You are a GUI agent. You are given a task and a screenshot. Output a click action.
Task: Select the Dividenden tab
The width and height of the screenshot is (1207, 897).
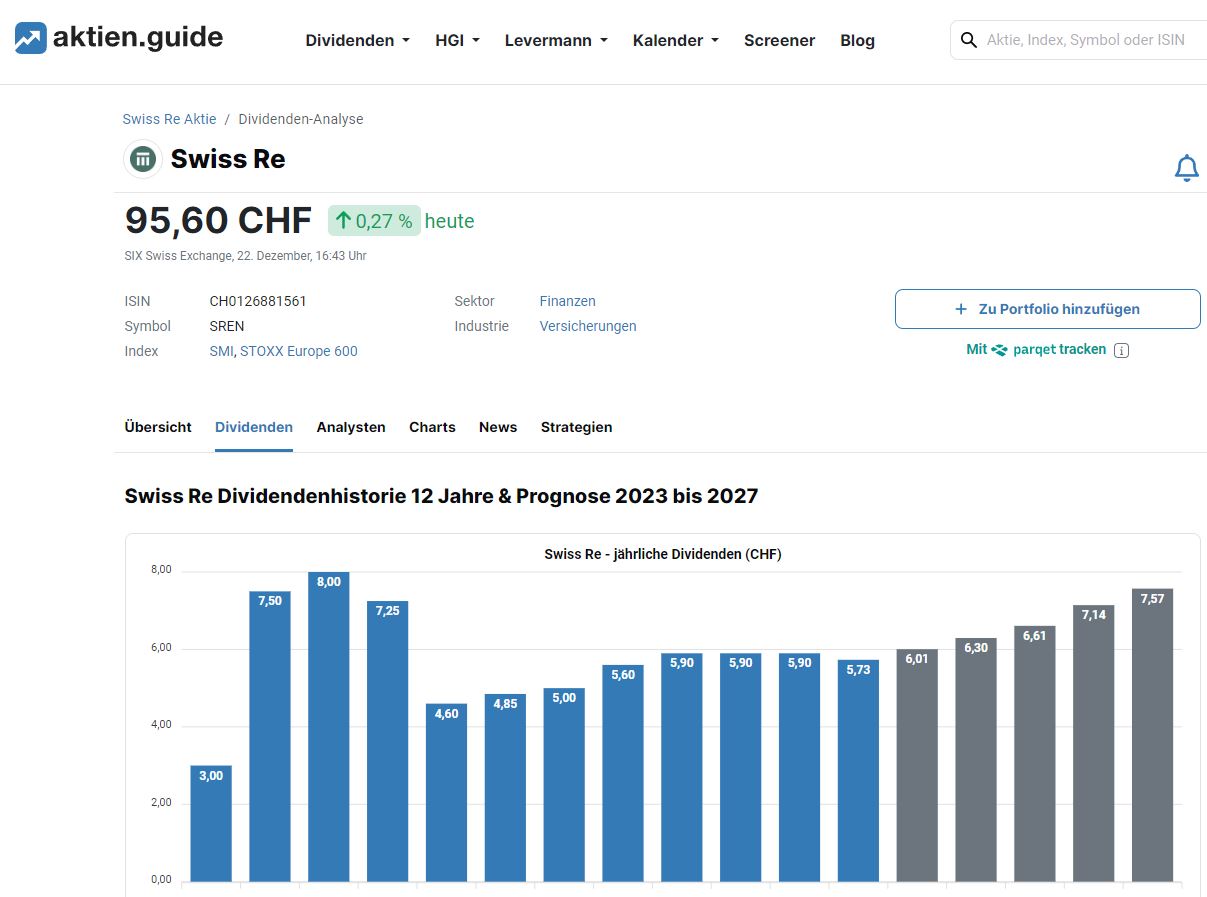pos(254,427)
